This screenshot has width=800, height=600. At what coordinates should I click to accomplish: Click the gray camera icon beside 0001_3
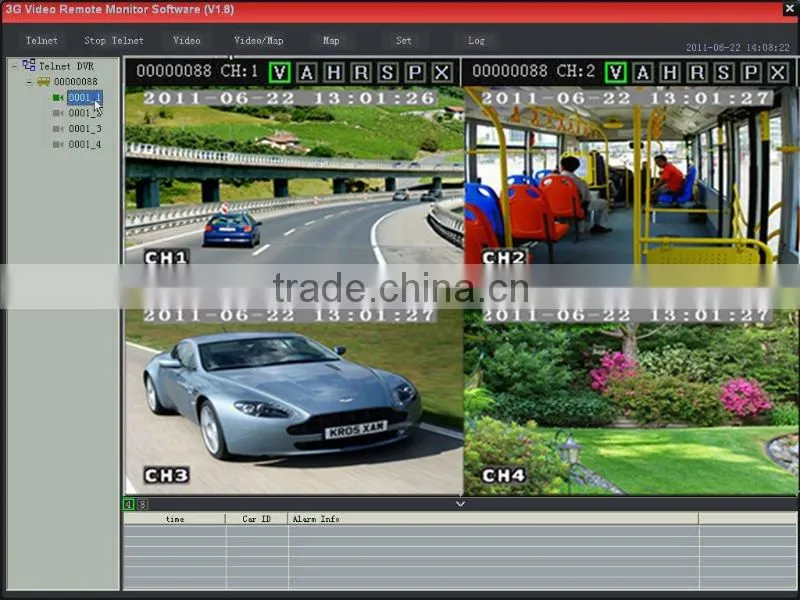coord(58,129)
